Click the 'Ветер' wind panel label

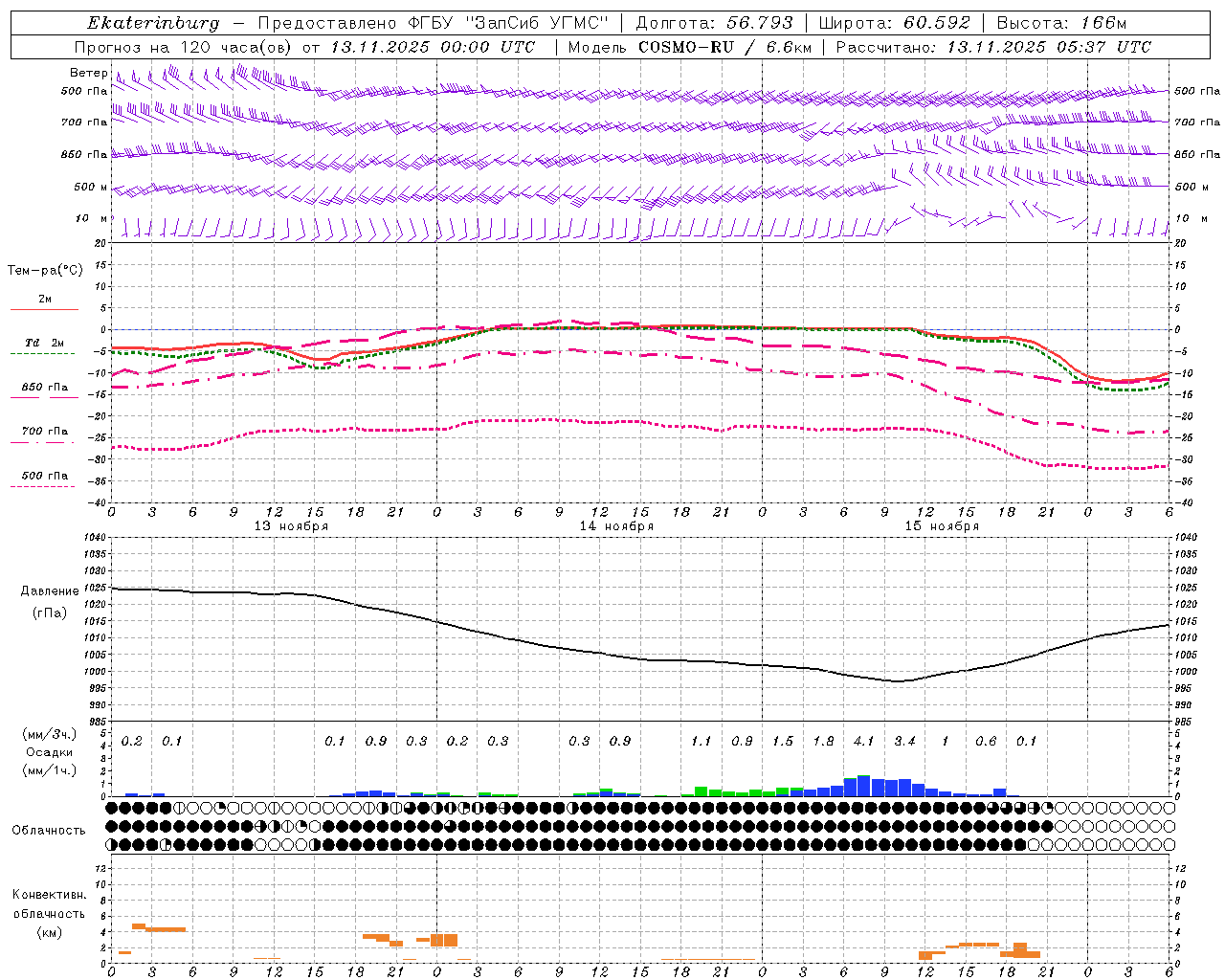[x=89, y=73]
